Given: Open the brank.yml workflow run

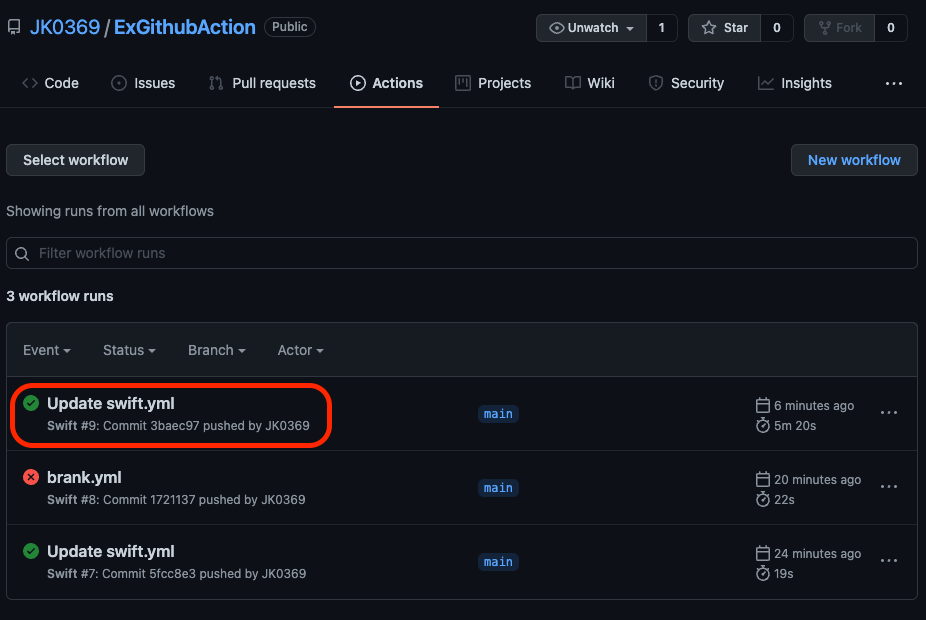Looking at the screenshot, I should (x=84, y=477).
